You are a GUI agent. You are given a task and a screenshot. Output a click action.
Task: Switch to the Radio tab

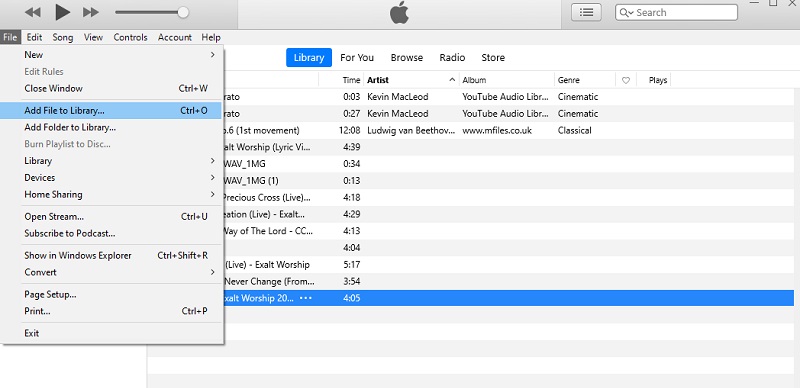tap(452, 58)
